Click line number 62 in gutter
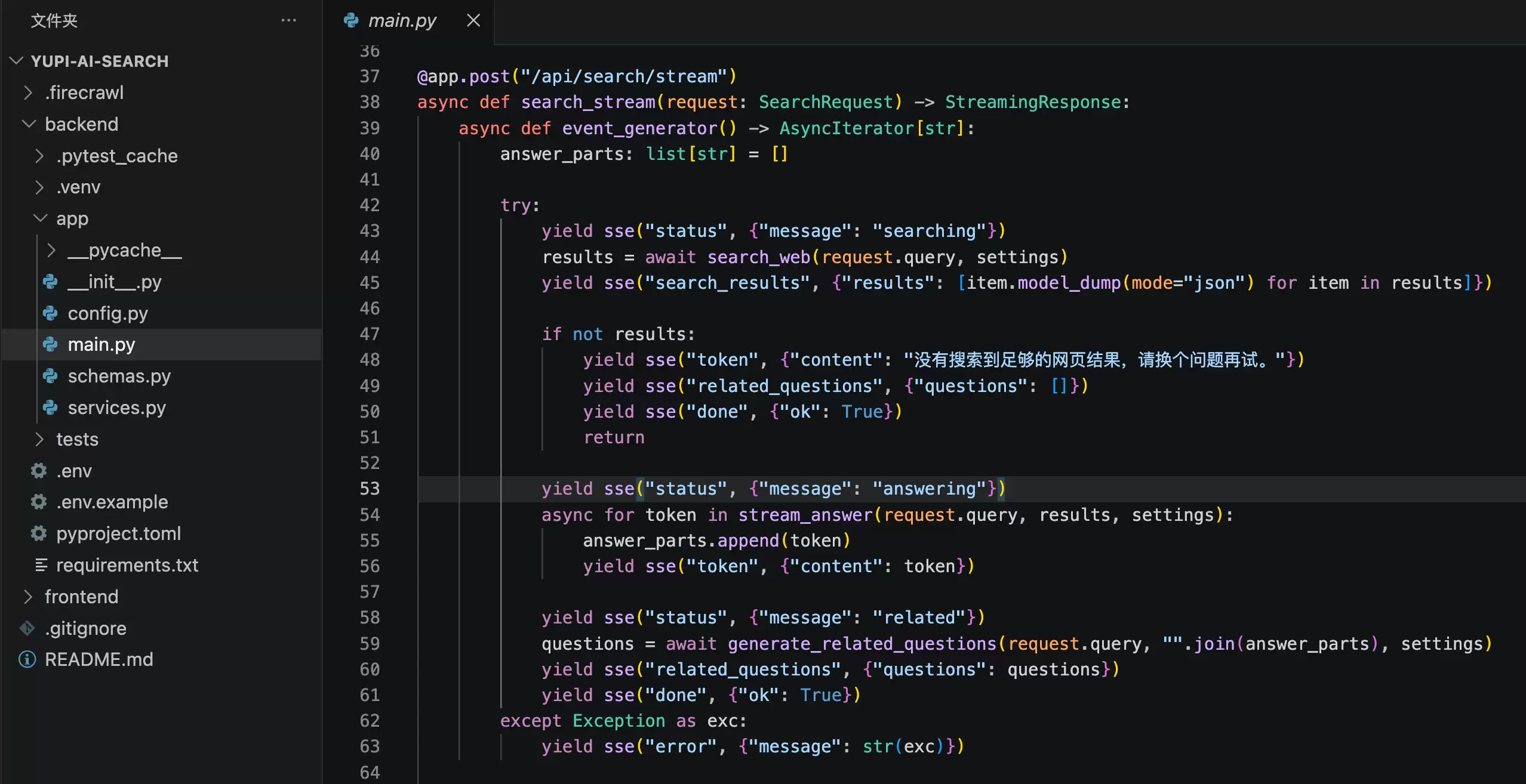The width and height of the screenshot is (1526, 784). 370,721
